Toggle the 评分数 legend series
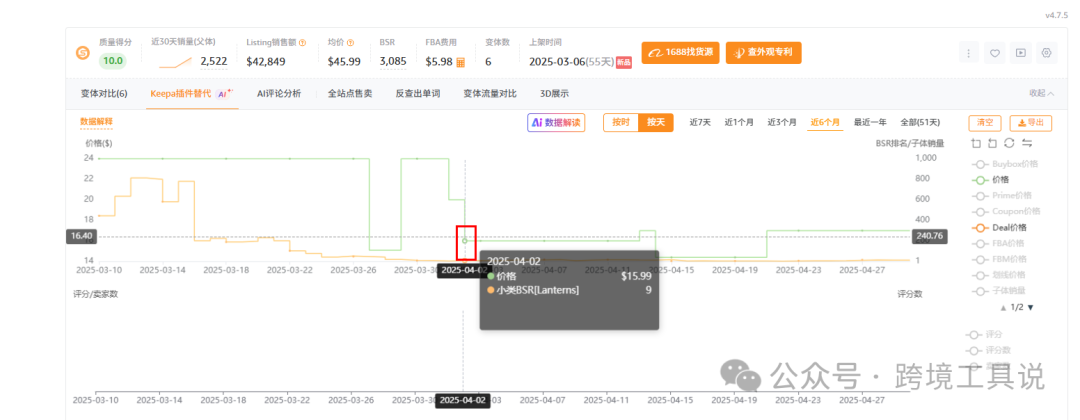This screenshot has width=1080, height=420. (989, 349)
